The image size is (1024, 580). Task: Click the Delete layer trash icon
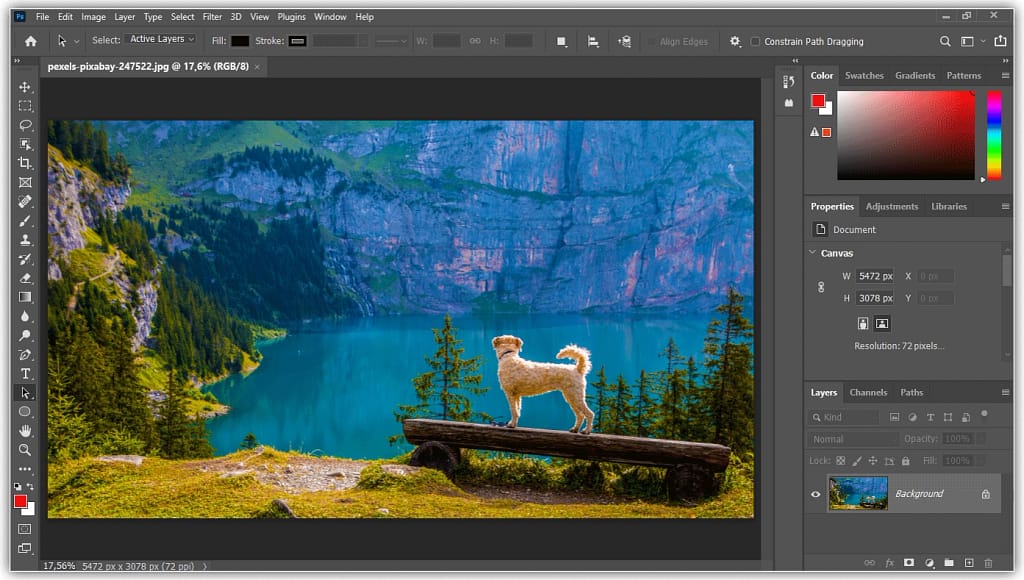(988, 562)
